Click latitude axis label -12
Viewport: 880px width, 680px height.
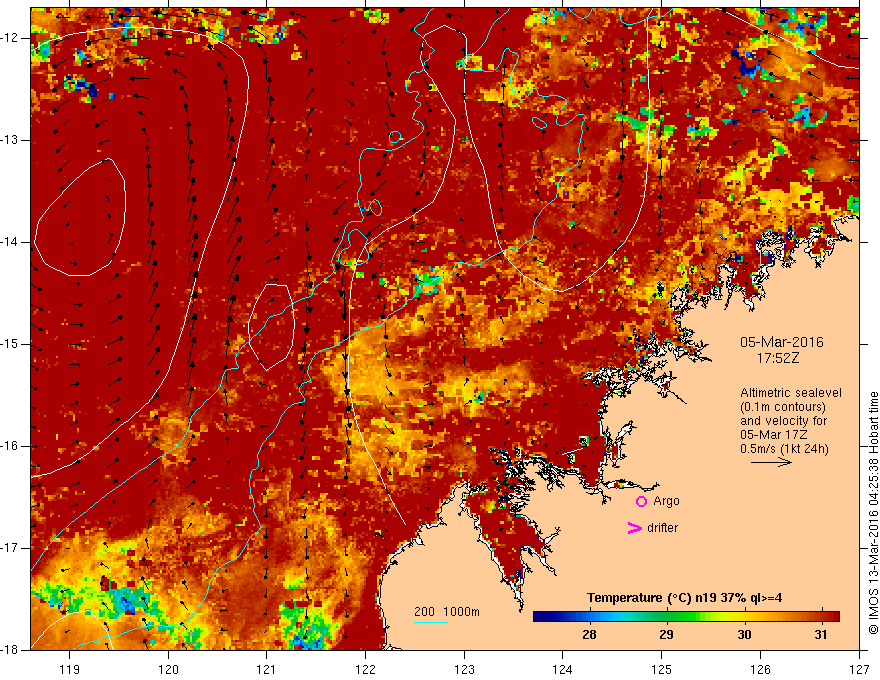click(10, 38)
